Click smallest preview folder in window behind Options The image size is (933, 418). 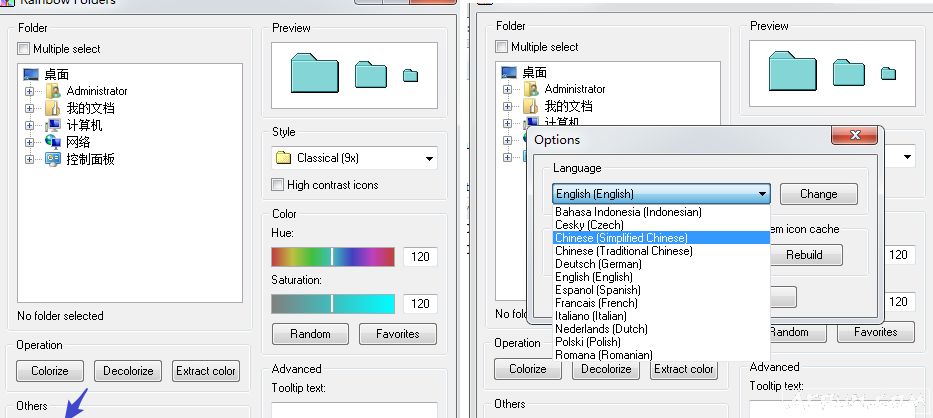(x=888, y=73)
